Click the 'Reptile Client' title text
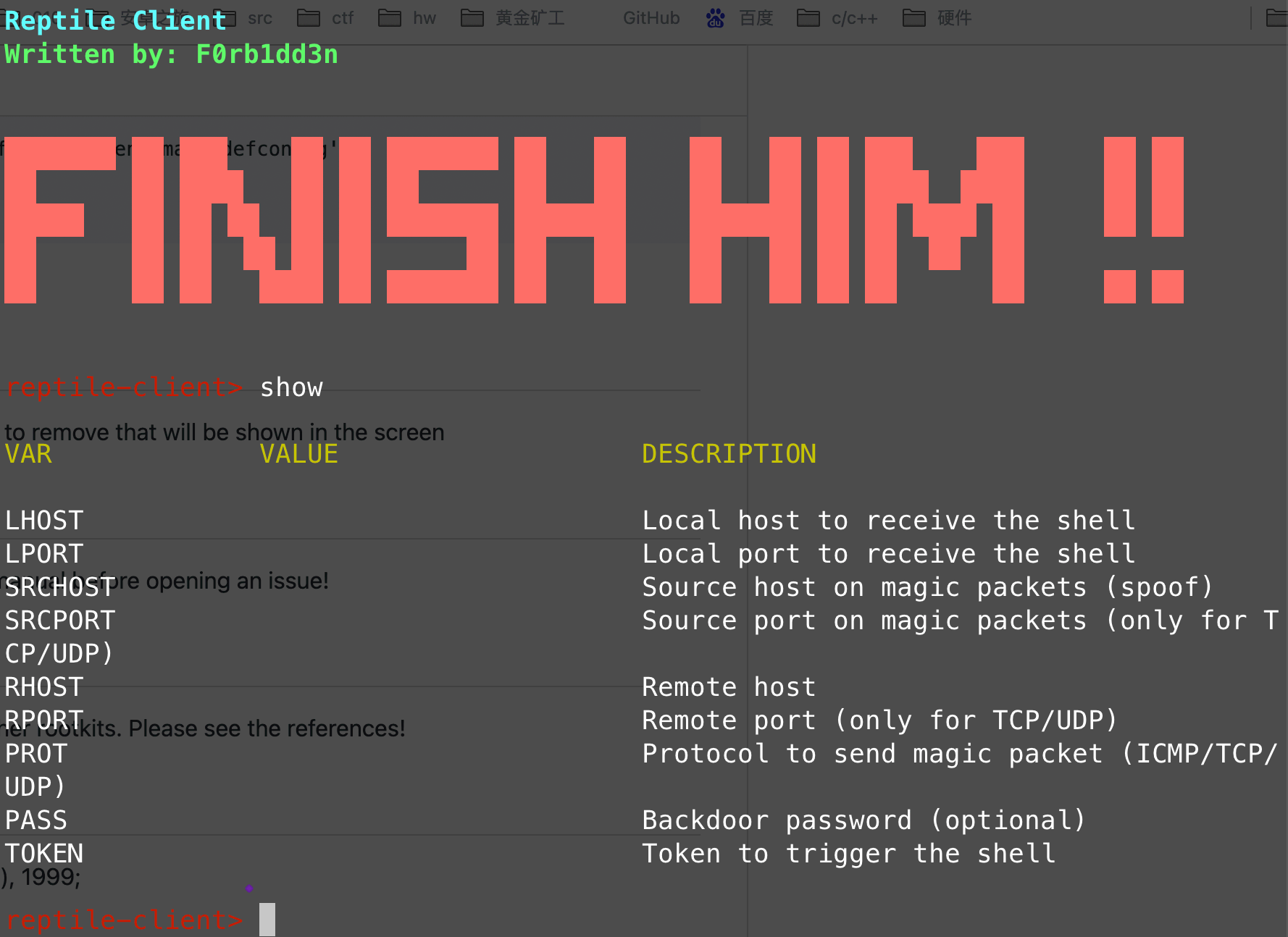Viewport: 1288px width, 937px height. (115, 20)
